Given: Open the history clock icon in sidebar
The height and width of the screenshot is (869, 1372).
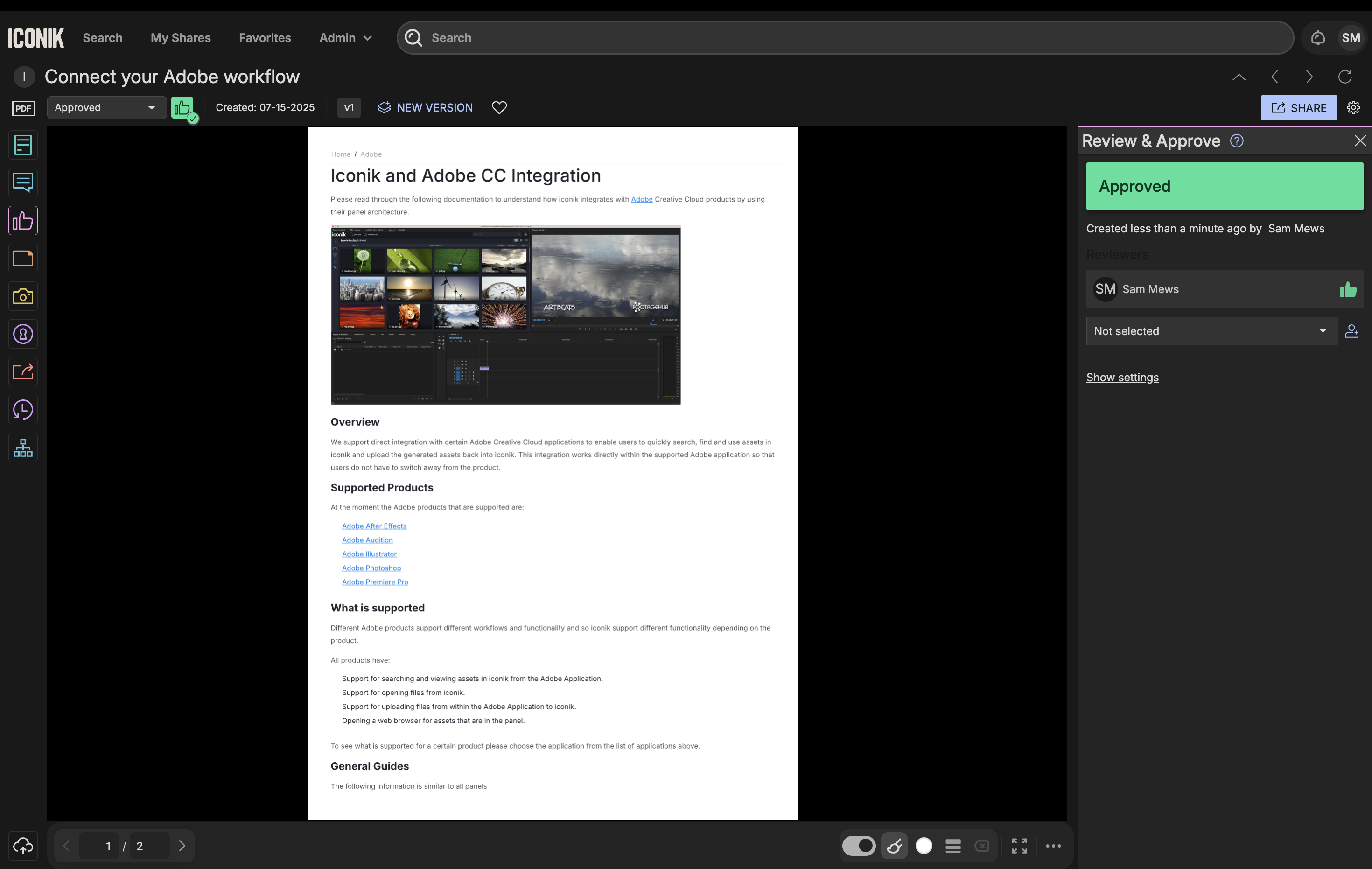Looking at the screenshot, I should tap(23, 410).
